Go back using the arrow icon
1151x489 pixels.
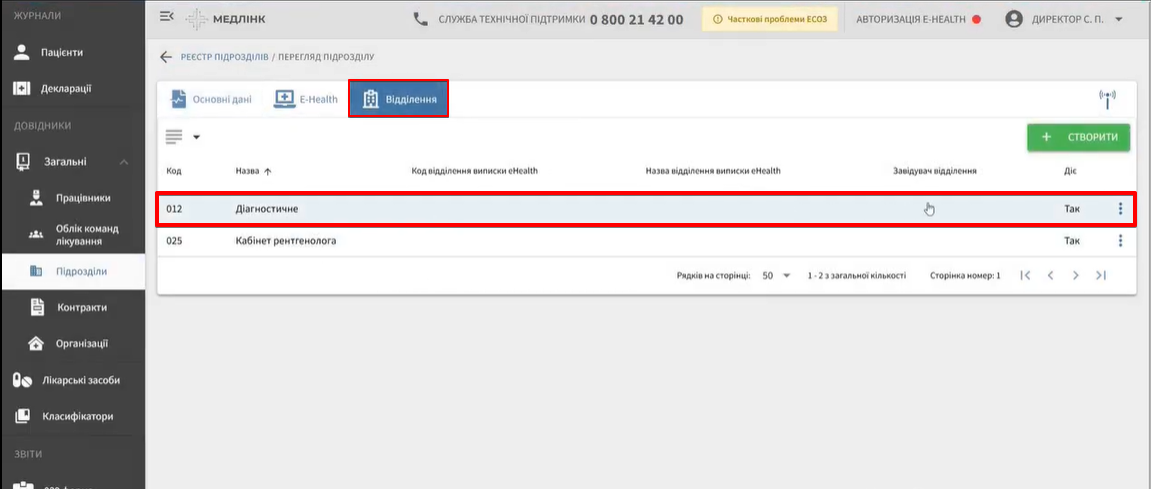coord(166,57)
